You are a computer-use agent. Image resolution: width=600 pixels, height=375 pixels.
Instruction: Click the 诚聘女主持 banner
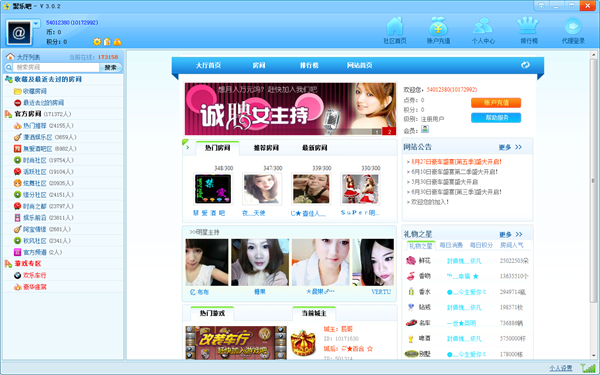[290, 109]
